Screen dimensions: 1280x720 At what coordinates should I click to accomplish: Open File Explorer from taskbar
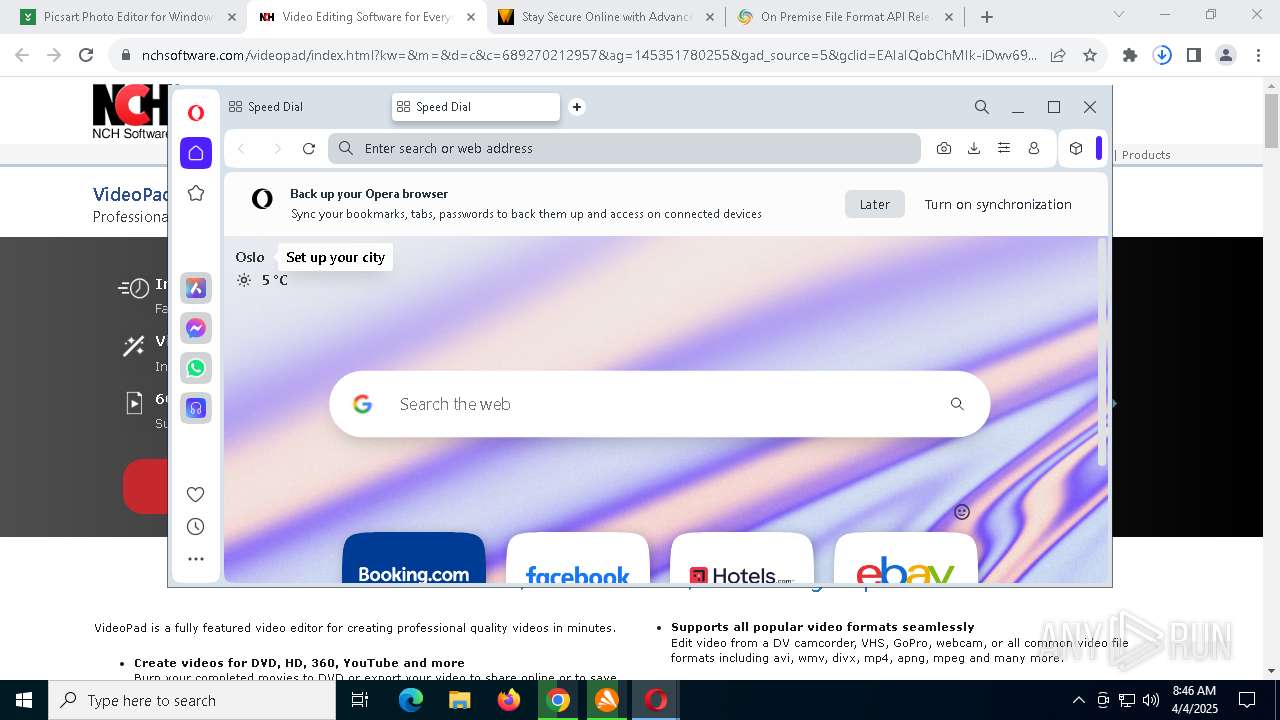(x=460, y=700)
